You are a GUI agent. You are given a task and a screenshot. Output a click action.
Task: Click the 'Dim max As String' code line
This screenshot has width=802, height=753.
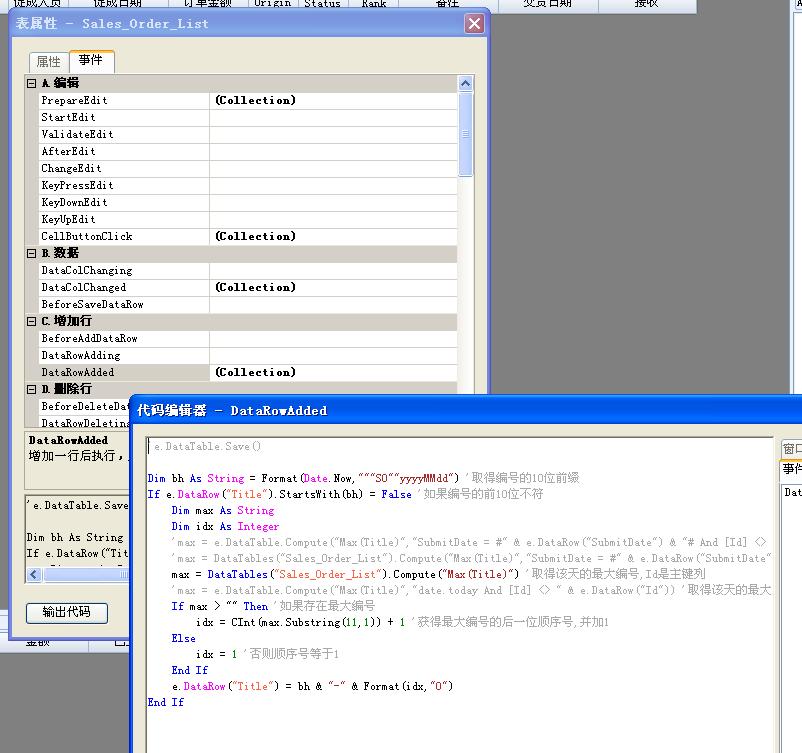pyautogui.click(x=222, y=511)
